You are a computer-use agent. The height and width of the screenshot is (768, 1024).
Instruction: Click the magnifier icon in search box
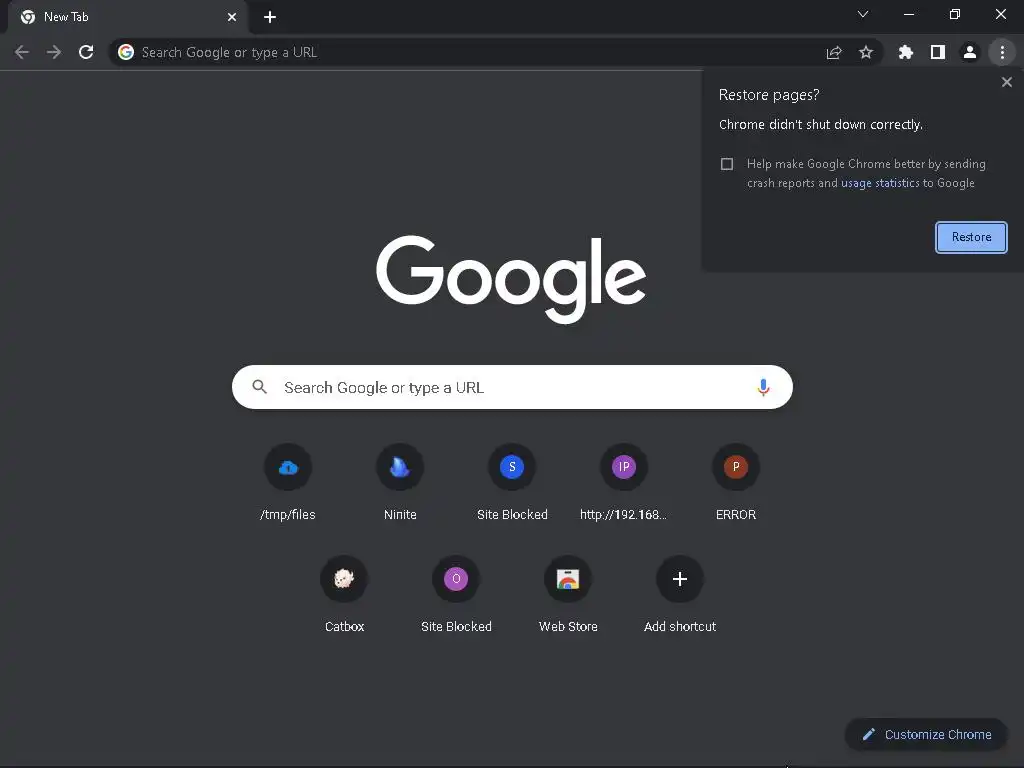(259, 387)
